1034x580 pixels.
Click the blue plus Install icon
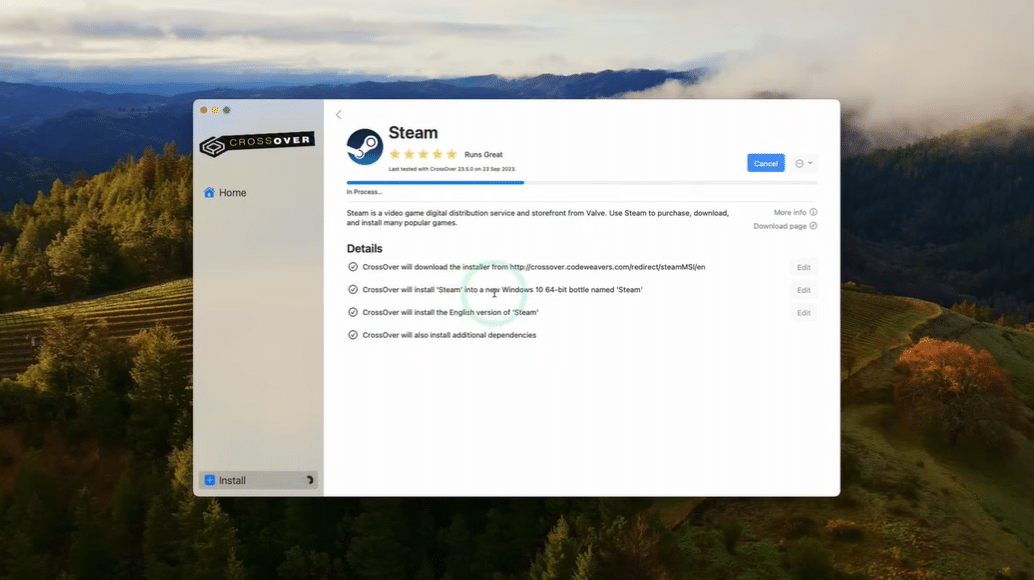click(x=210, y=480)
